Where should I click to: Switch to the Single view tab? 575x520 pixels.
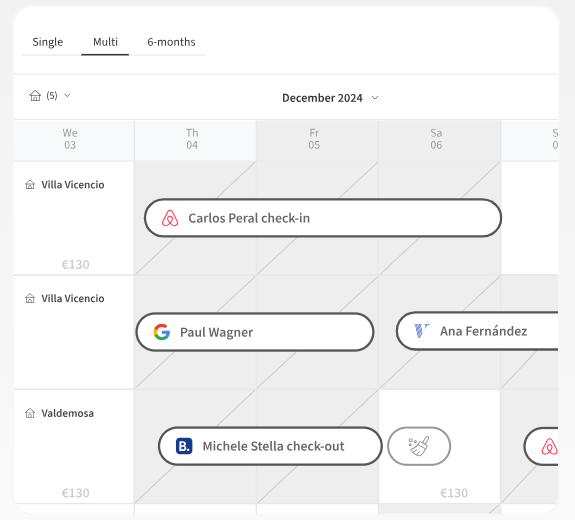point(48,42)
